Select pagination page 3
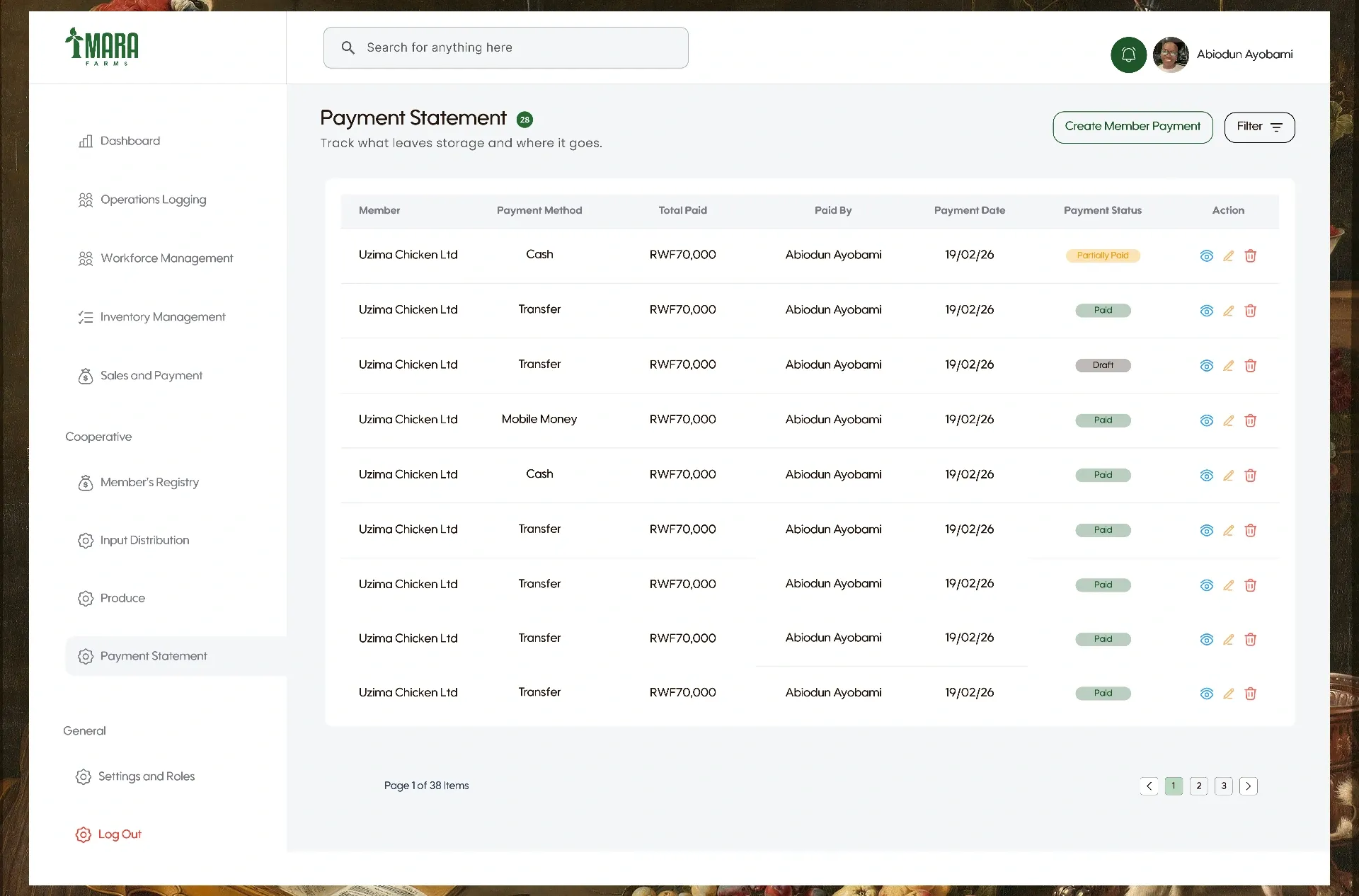The width and height of the screenshot is (1359, 896). pyautogui.click(x=1223, y=786)
